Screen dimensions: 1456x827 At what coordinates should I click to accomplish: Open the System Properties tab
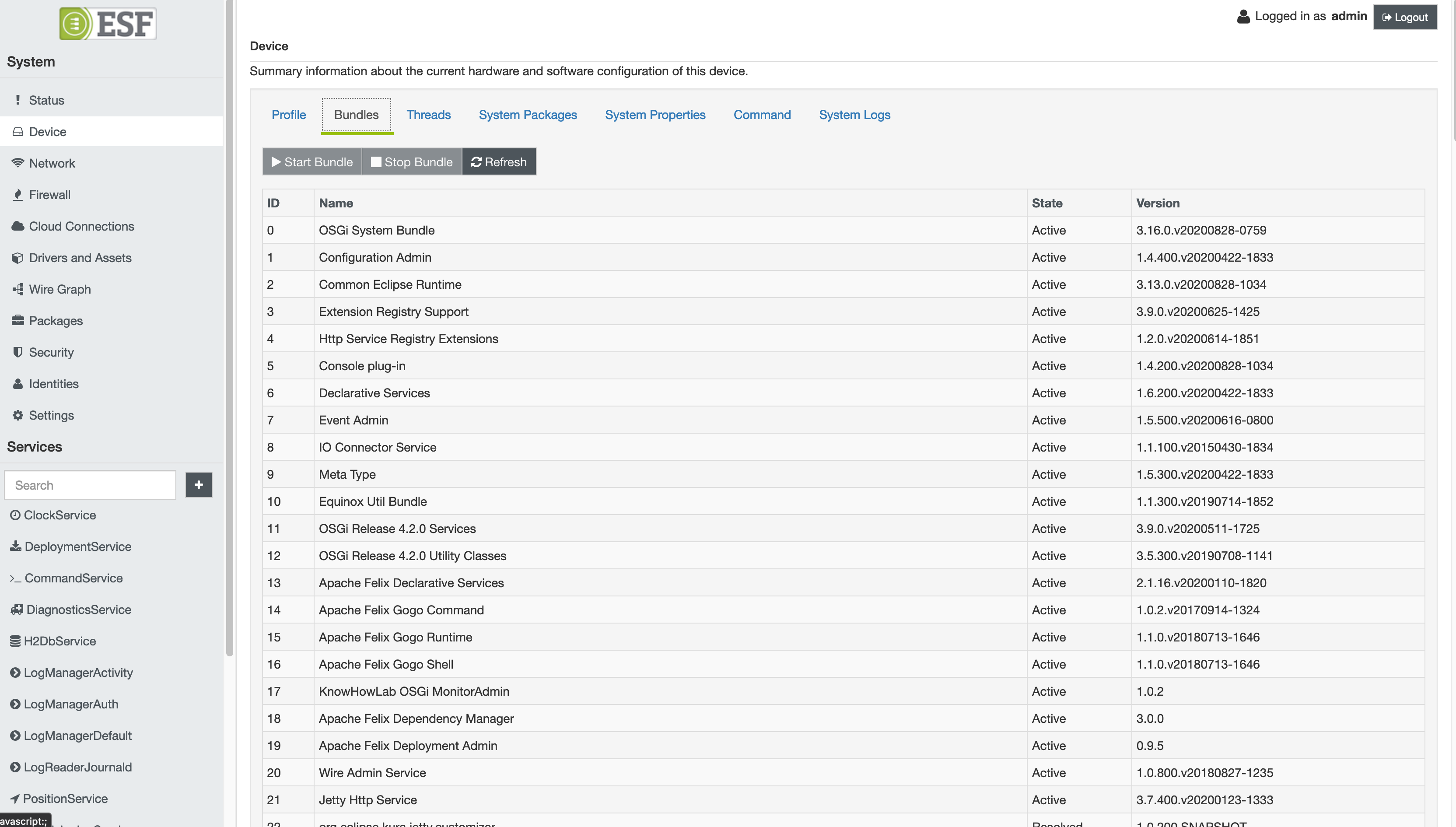coord(655,115)
